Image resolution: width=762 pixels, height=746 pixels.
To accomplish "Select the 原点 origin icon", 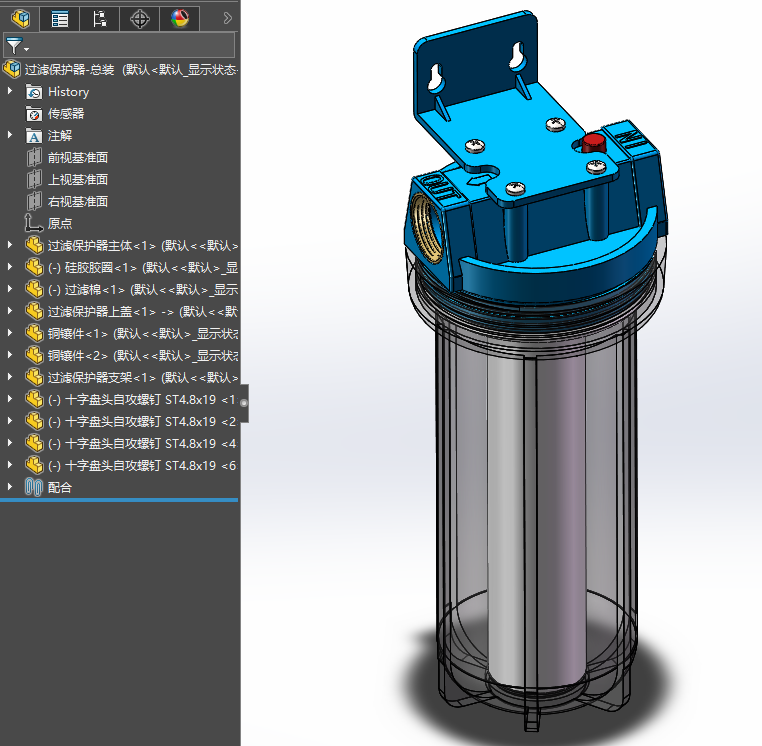I will click(x=34, y=223).
